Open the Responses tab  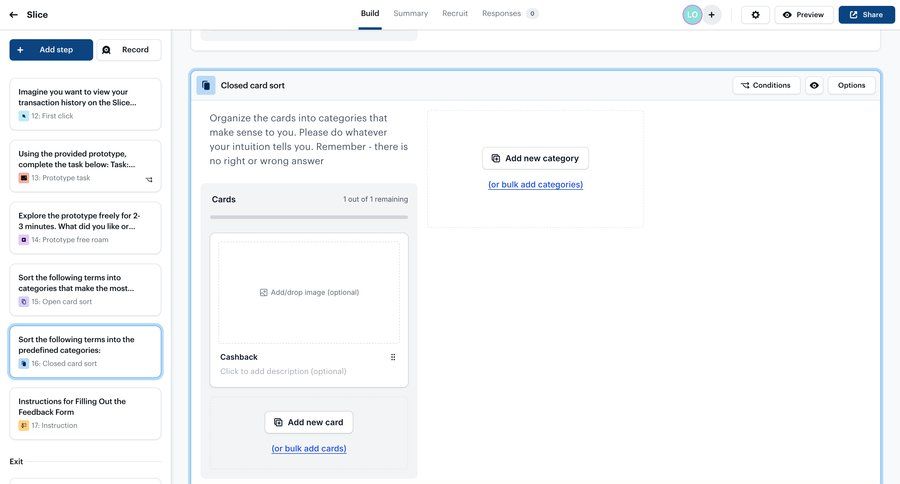click(x=510, y=14)
